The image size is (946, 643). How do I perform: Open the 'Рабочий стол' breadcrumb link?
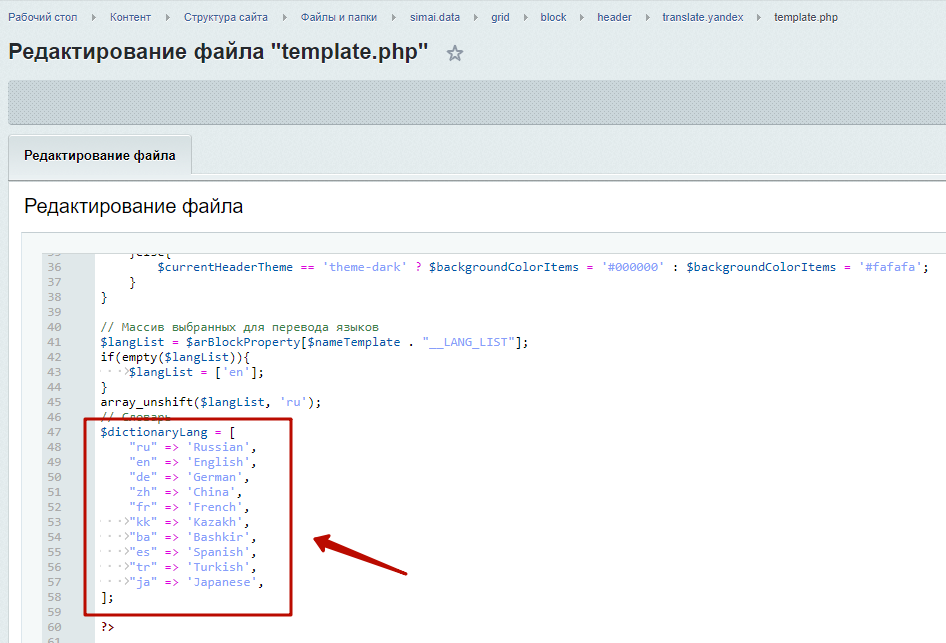[43, 17]
